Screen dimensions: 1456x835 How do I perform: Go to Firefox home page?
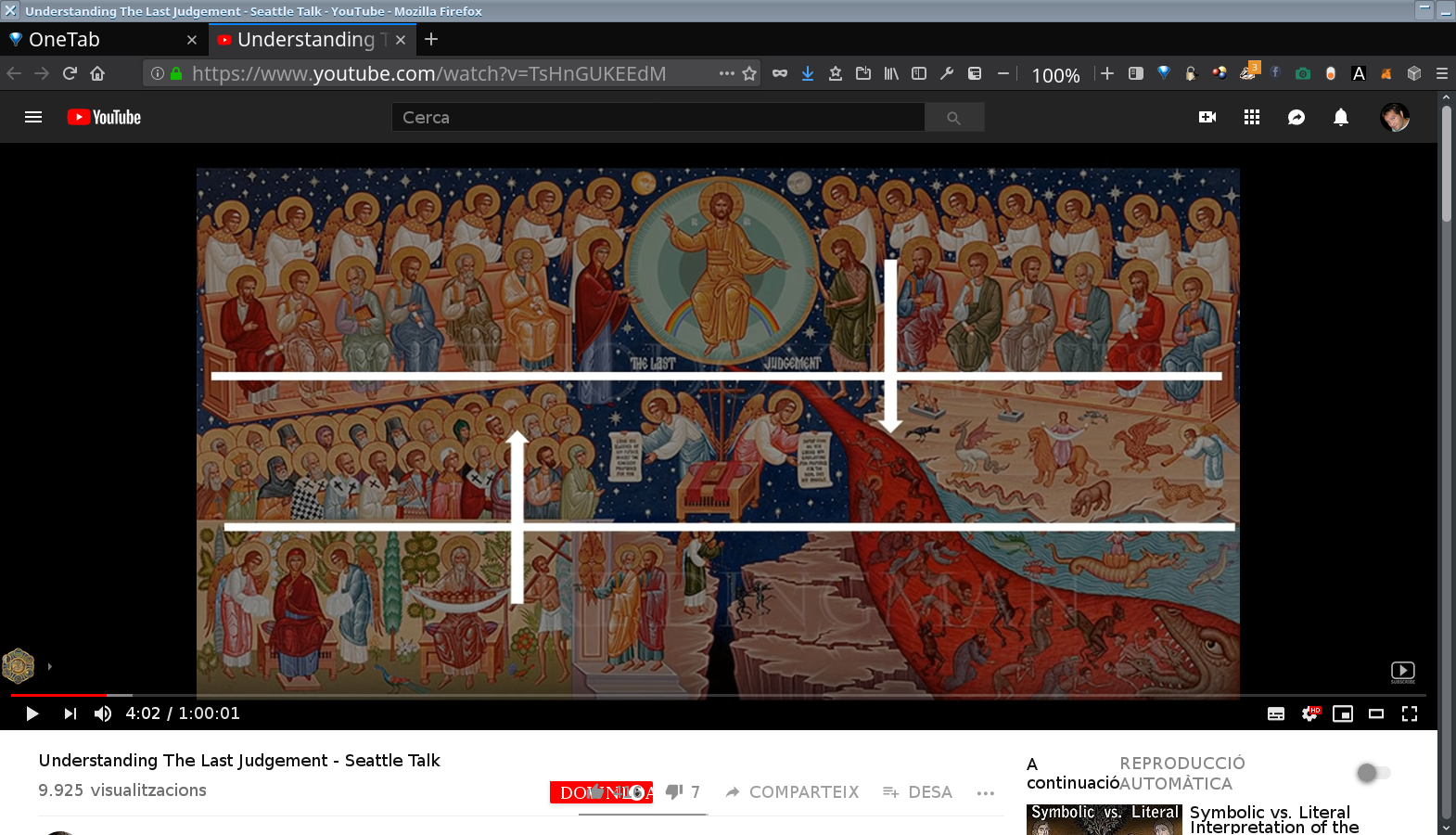click(97, 73)
